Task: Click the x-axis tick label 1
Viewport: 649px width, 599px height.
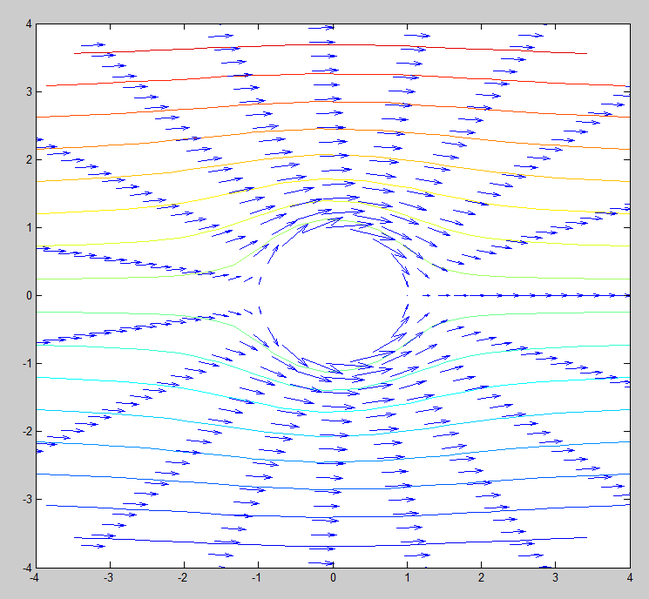Action: tap(407, 578)
